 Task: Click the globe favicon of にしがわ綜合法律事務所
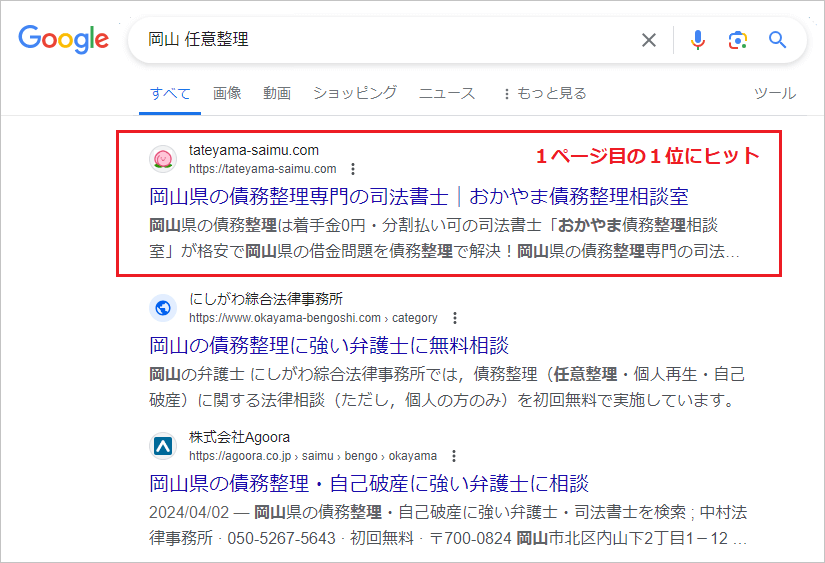(163, 308)
